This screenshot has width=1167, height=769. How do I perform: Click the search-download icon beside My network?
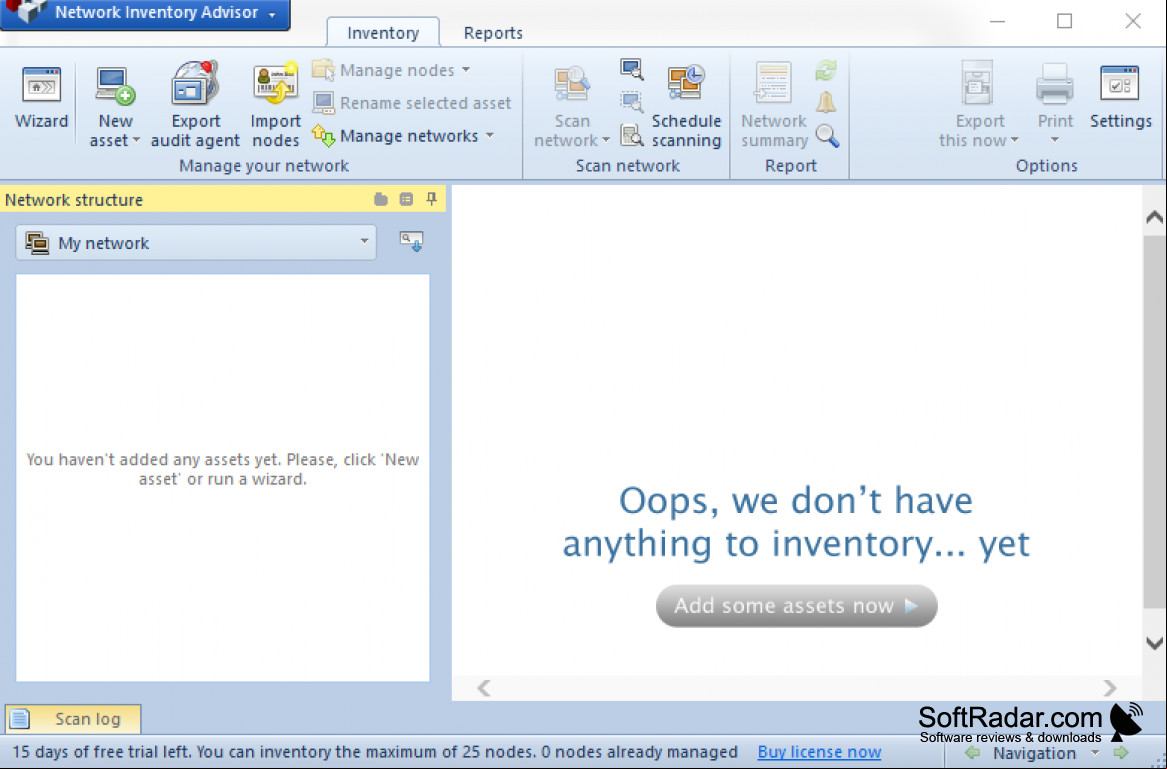tap(412, 242)
